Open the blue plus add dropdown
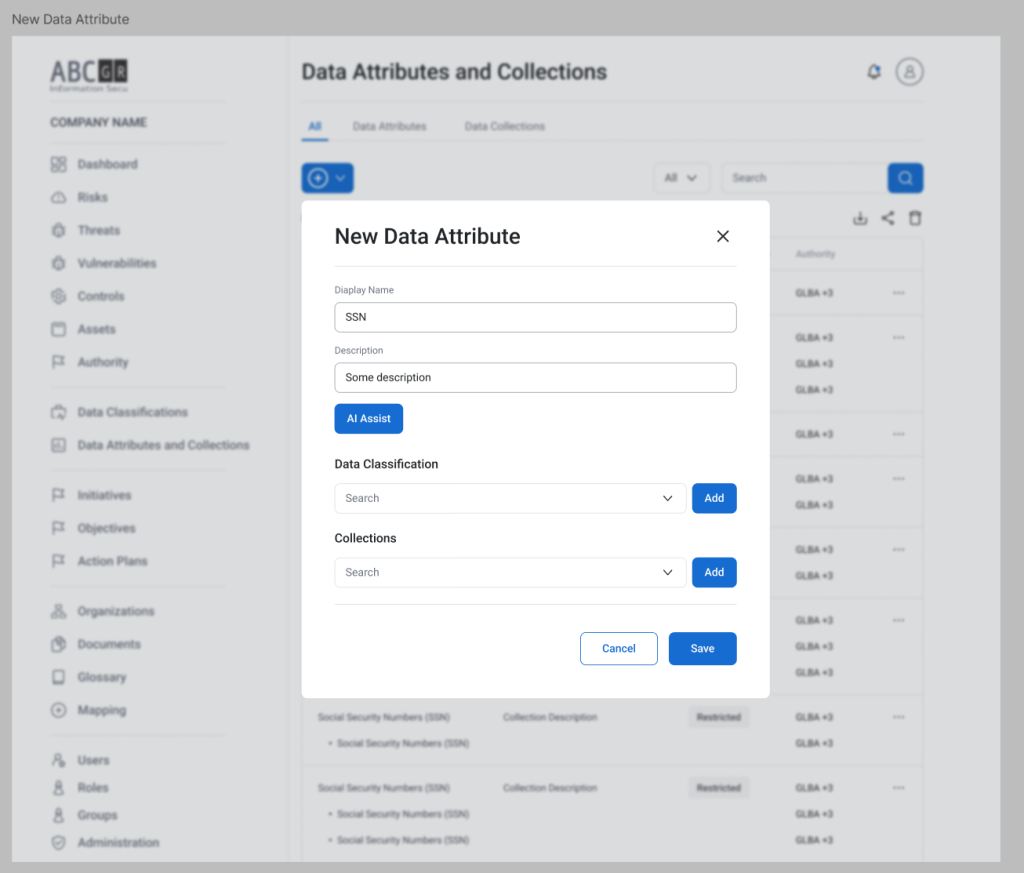 (327, 178)
